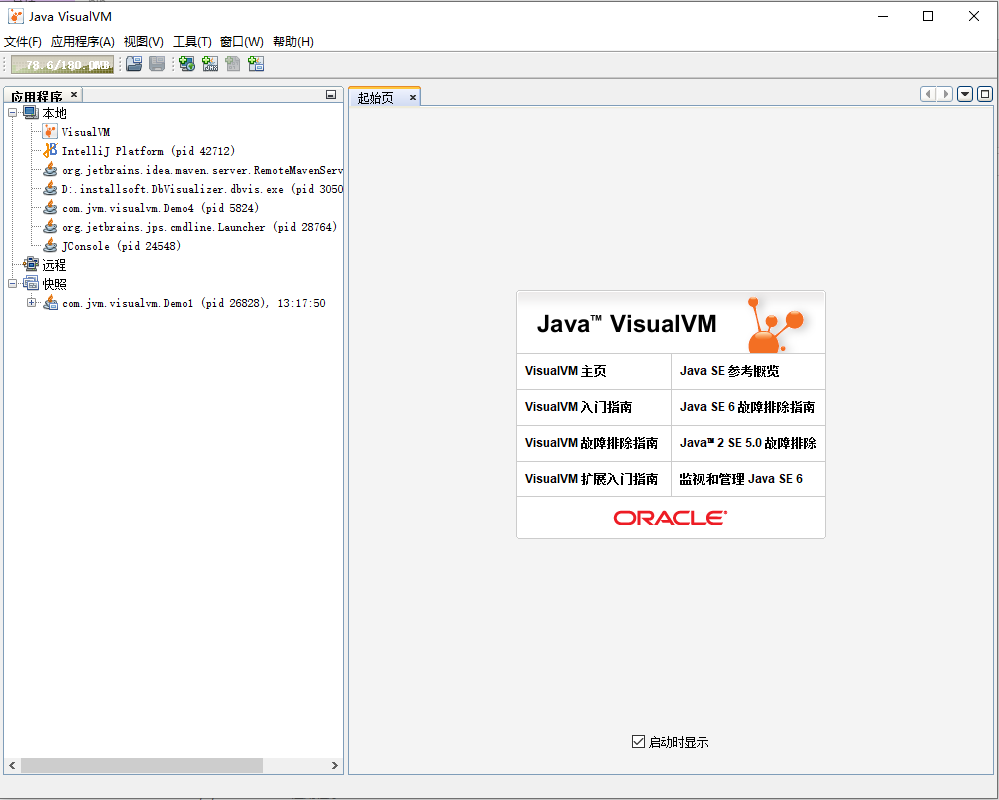
Task: Select jps.cmdline.Launcher (pid 28764)
Action: coord(199,227)
